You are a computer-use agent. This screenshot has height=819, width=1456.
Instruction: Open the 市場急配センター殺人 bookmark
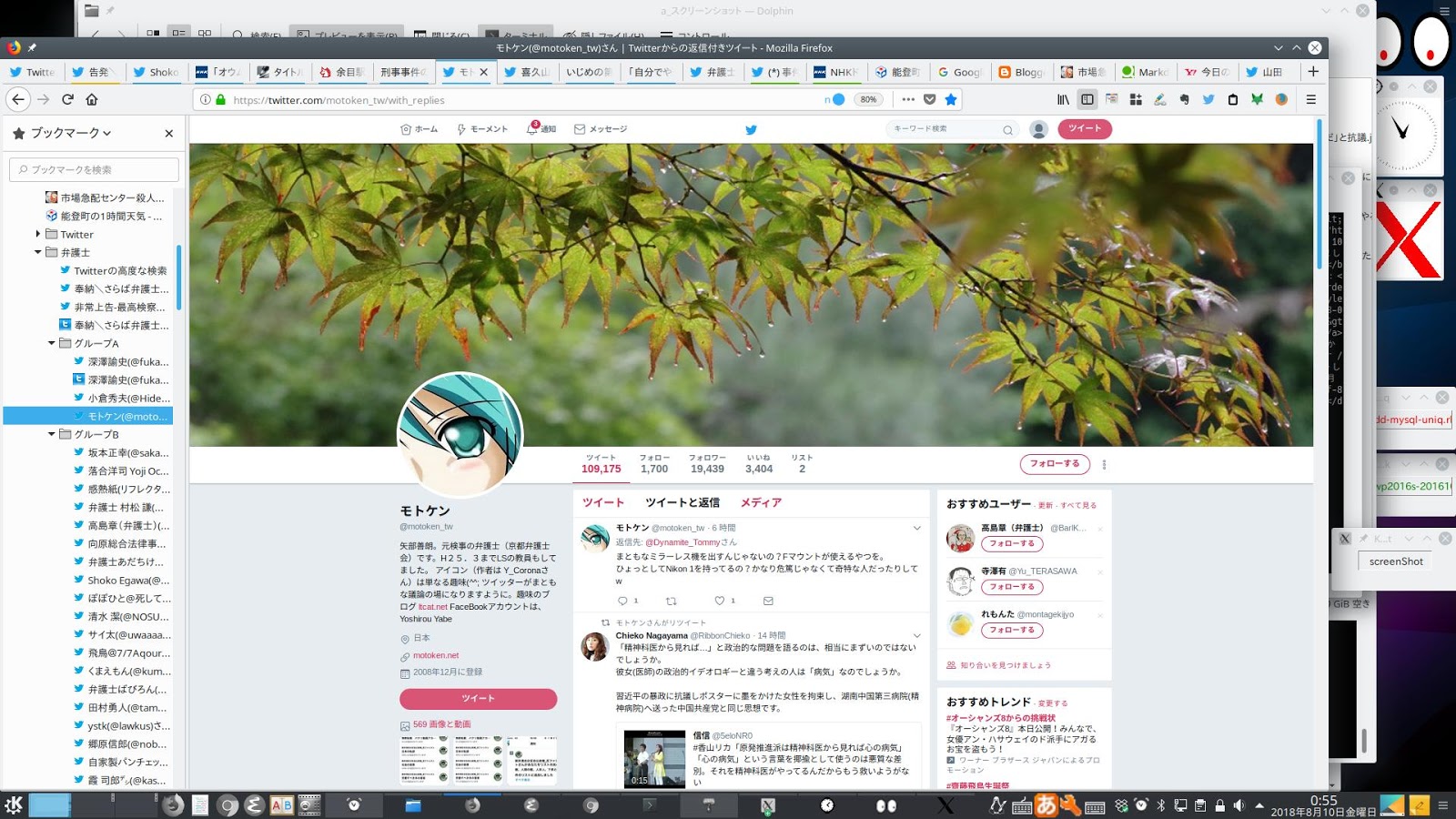point(105,197)
